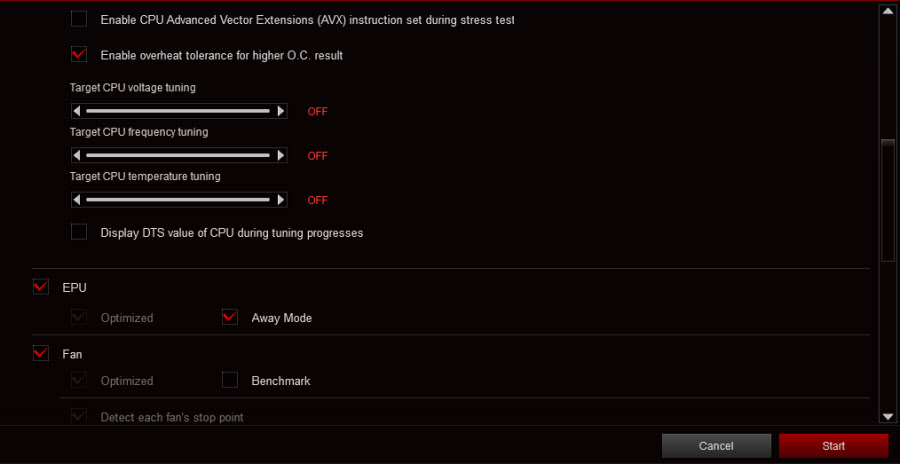Enable Display DTS value of CPU checkbox
The image size is (900, 464).
pos(79,233)
